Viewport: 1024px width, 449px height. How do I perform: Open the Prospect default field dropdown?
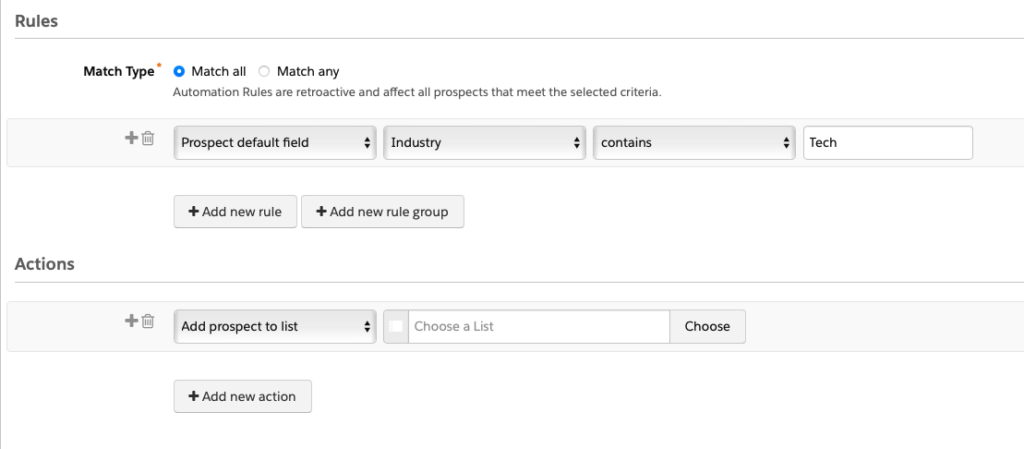(275, 143)
